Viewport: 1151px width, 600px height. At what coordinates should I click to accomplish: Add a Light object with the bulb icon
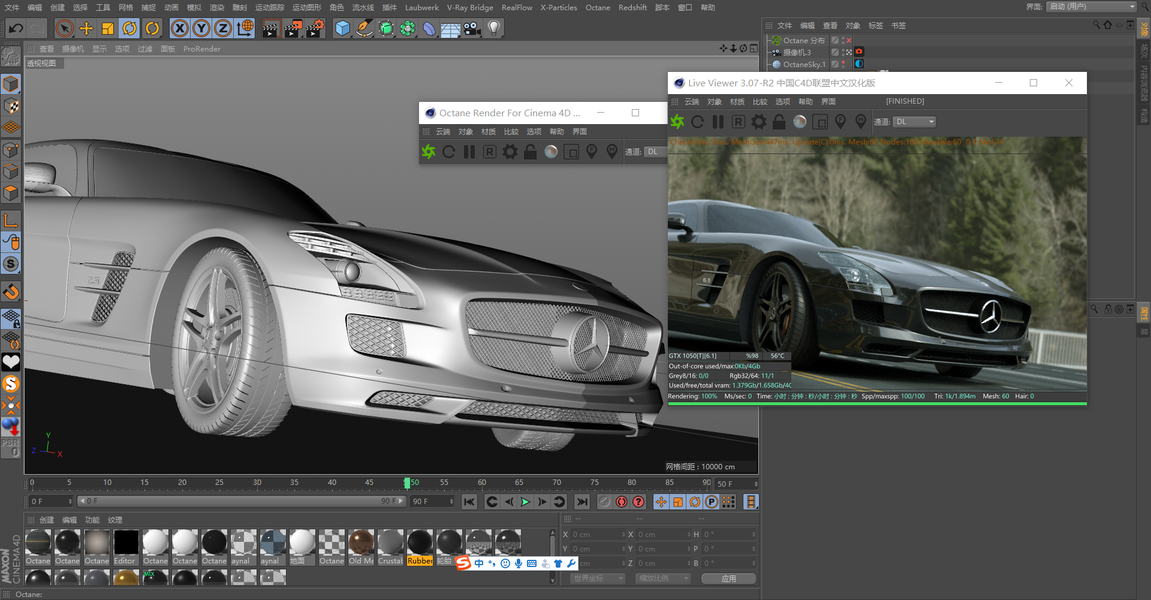point(494,29)
